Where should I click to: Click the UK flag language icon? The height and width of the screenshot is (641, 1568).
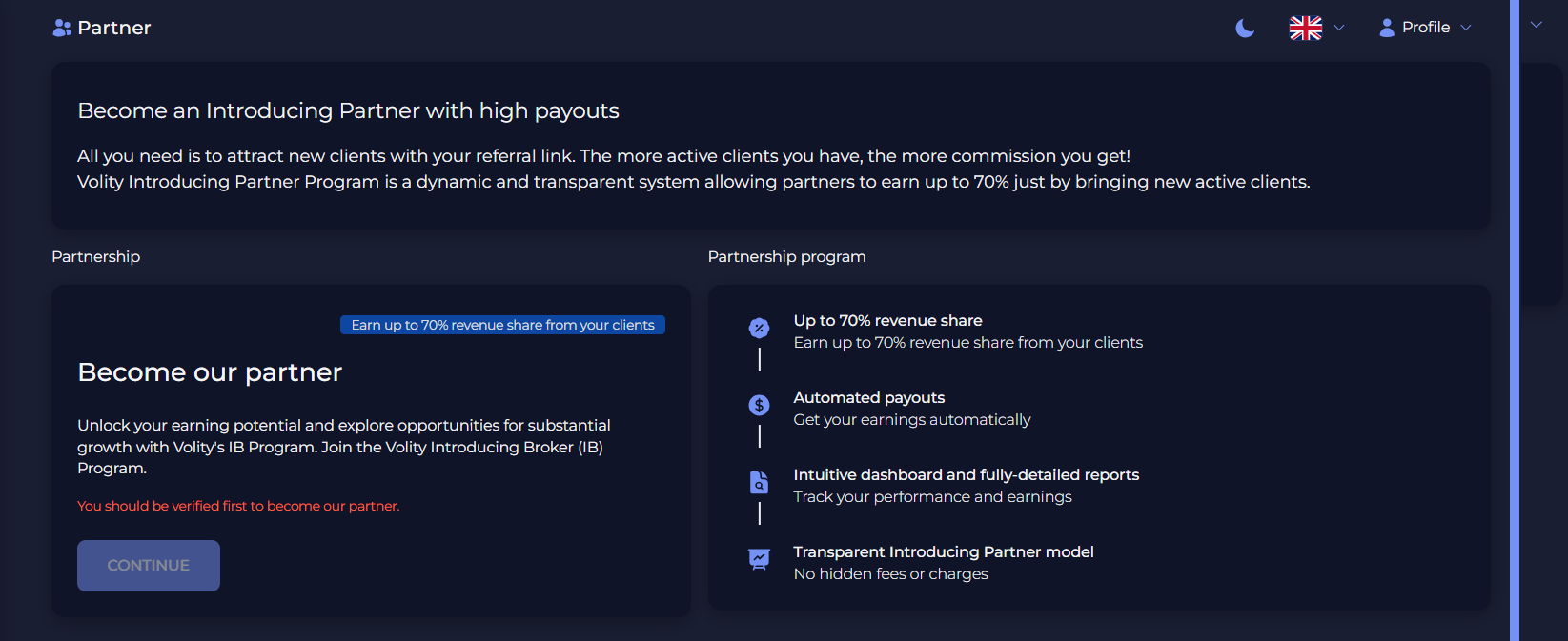coord(1305,29)
